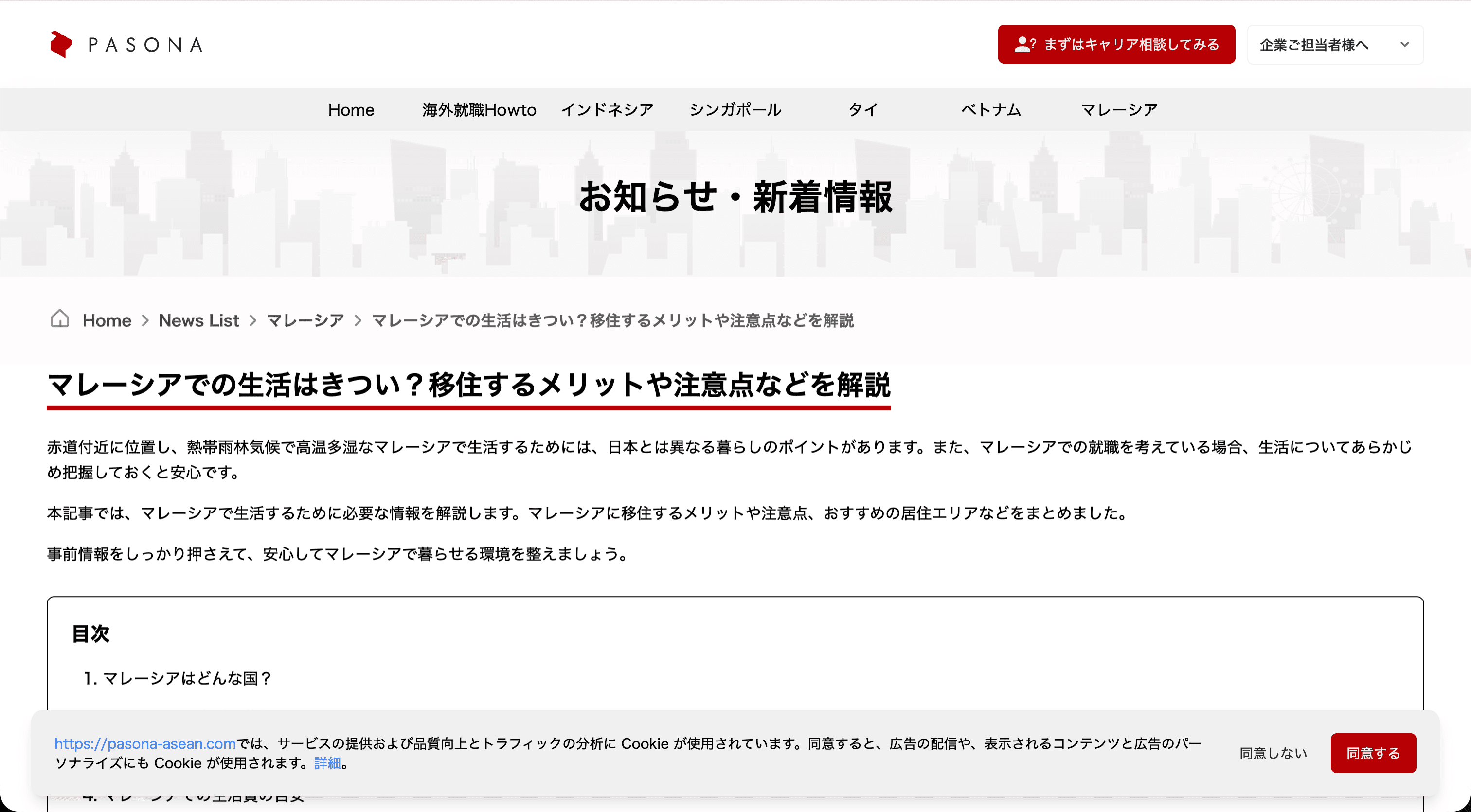This screenshot has width=1471, height=812.
Task: Select タイ in navigation bar
Action: click(x=863, y=109)
